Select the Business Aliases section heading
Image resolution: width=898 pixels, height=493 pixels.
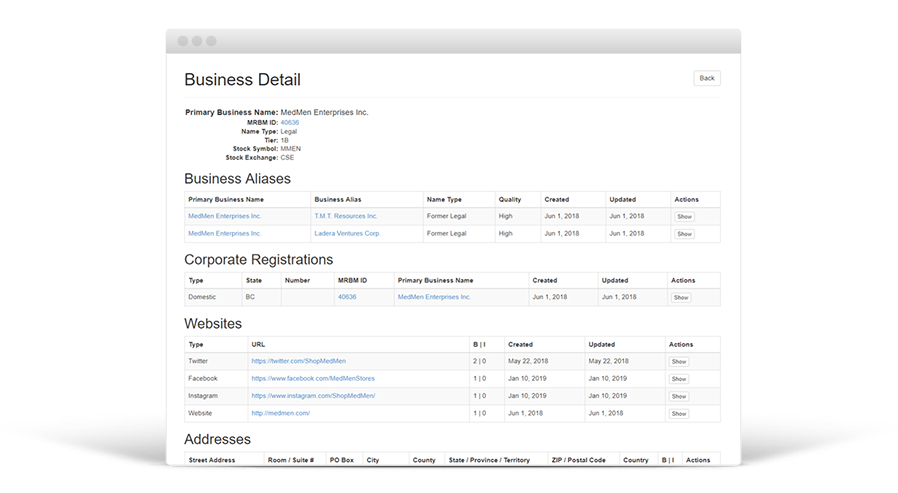[x=238, y=179]
